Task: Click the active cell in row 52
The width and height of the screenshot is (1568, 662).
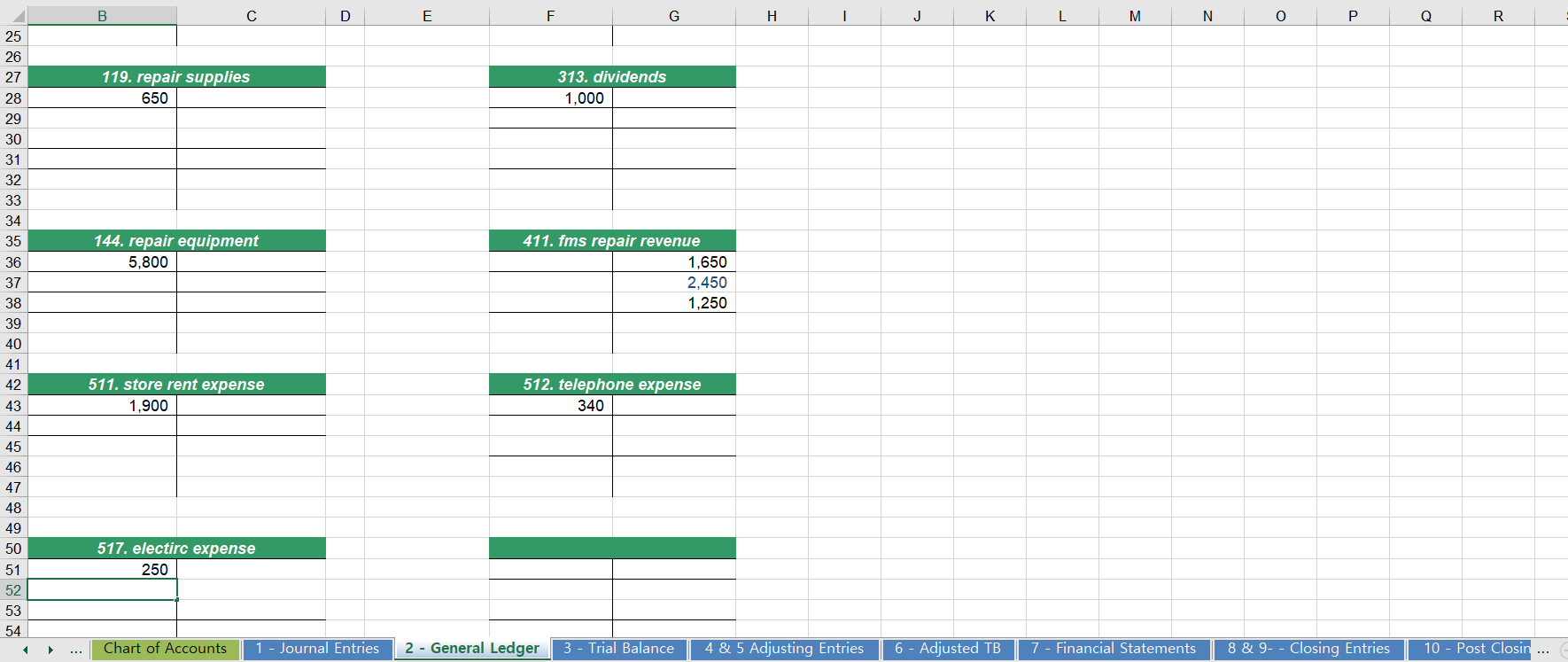Action: (x=102, y=590)
